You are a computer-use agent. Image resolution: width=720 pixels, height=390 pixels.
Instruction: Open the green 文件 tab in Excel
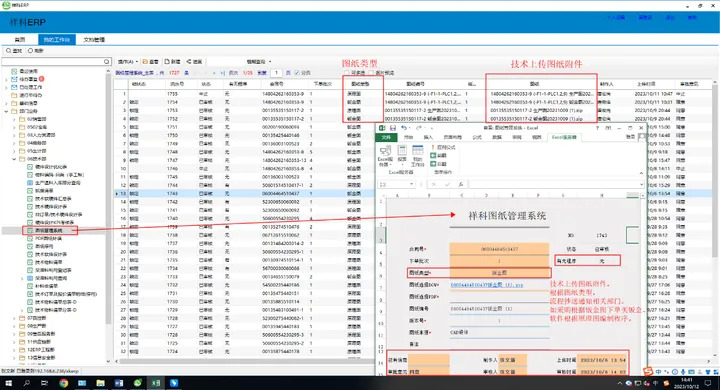[386, 137]
